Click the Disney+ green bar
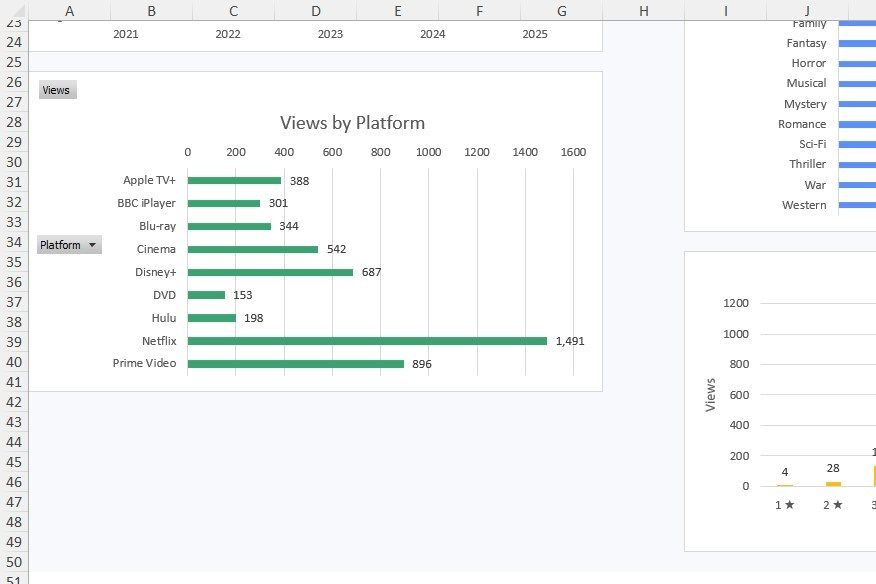Screen dimensions: 876x584 [270, 272]
